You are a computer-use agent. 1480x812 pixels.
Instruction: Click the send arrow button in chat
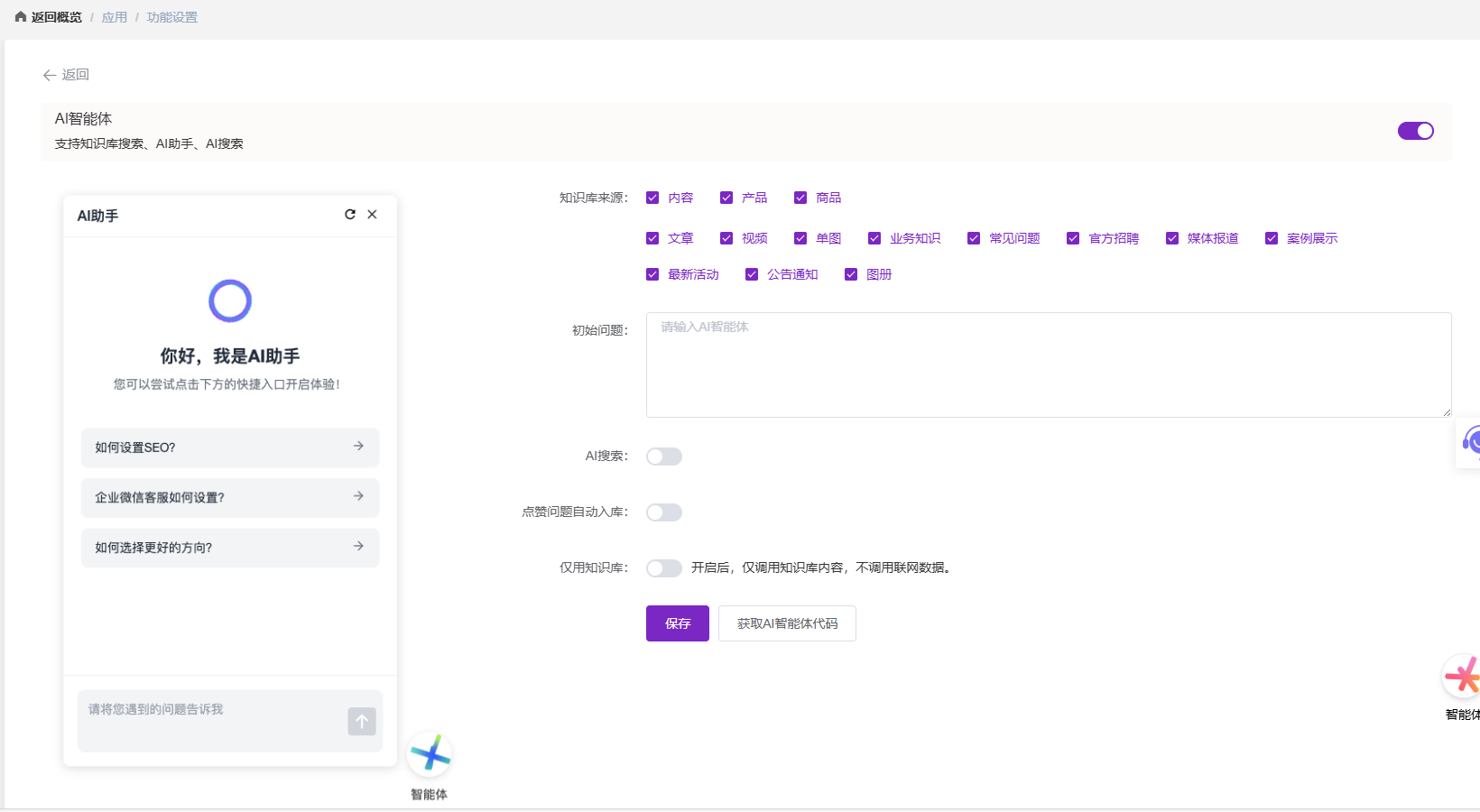click(362, 721)
